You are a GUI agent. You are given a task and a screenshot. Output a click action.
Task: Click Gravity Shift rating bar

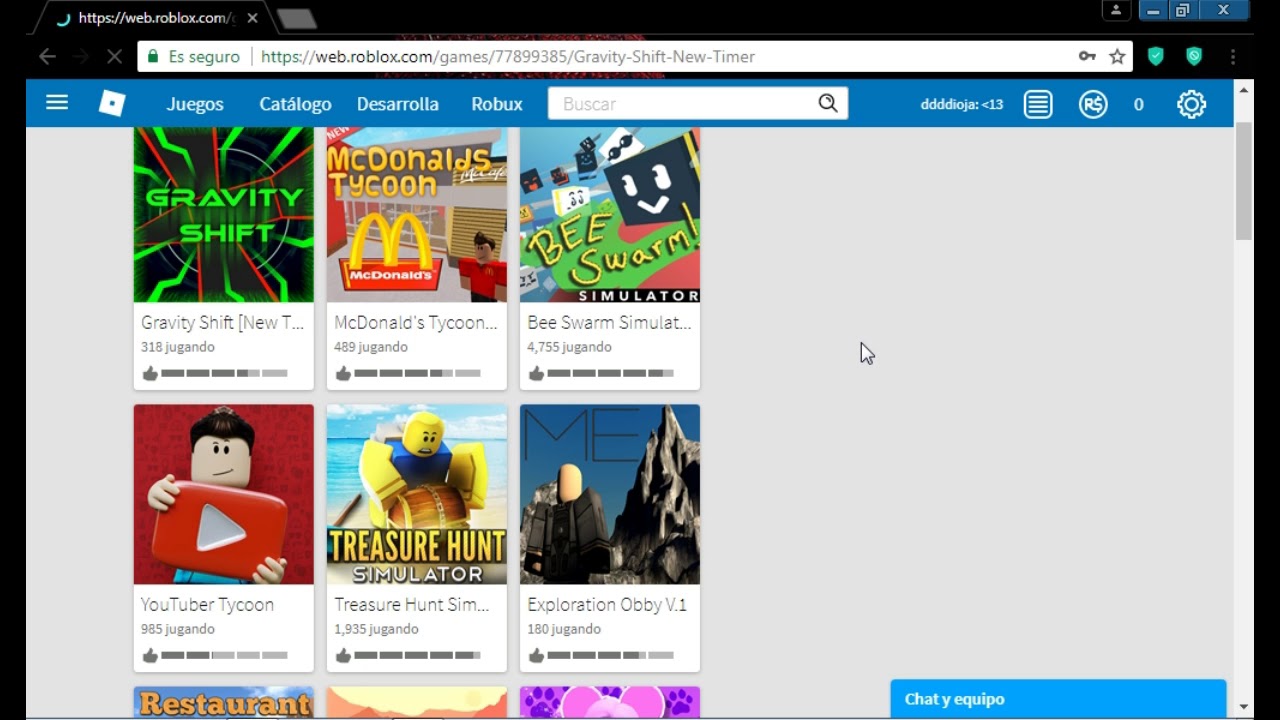coord(224,373)
